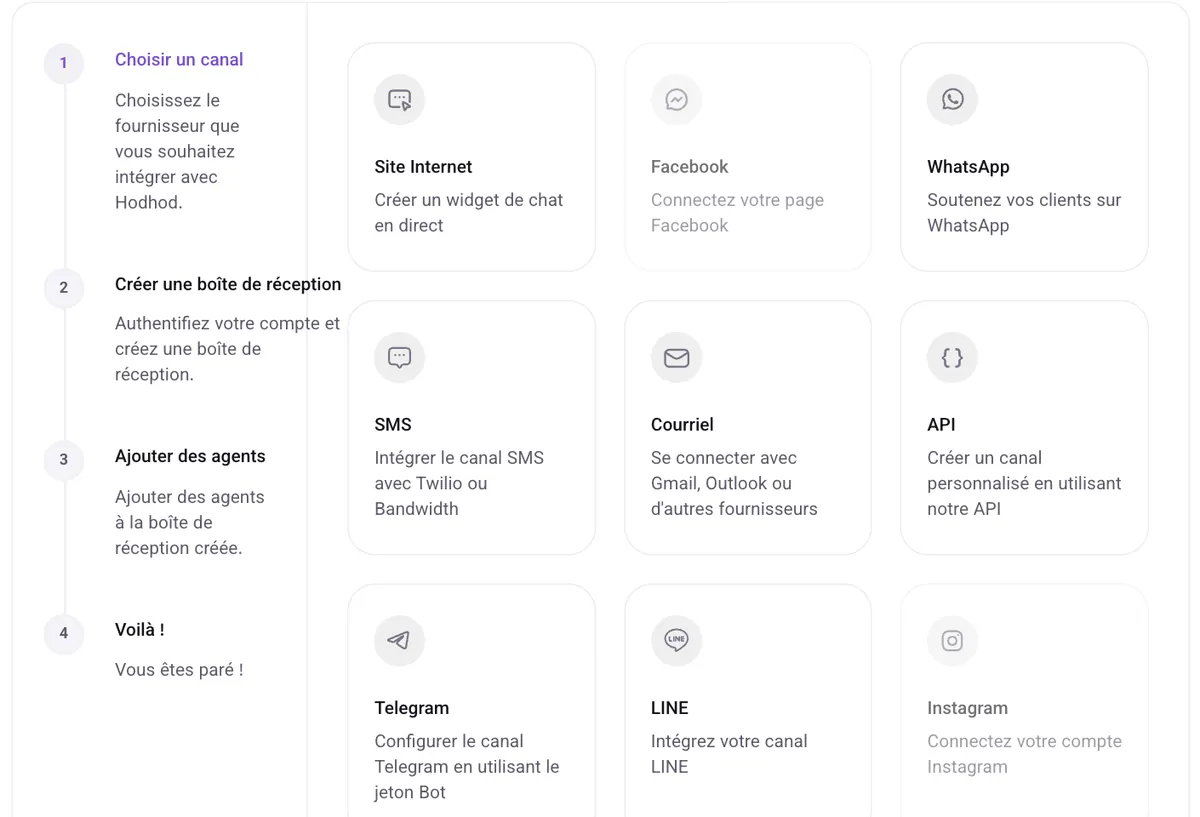The height and width of the screenshot is (817, 1200).
Task: Click text 'Créer un widget de chat en direct'
Action: (469, 213)
